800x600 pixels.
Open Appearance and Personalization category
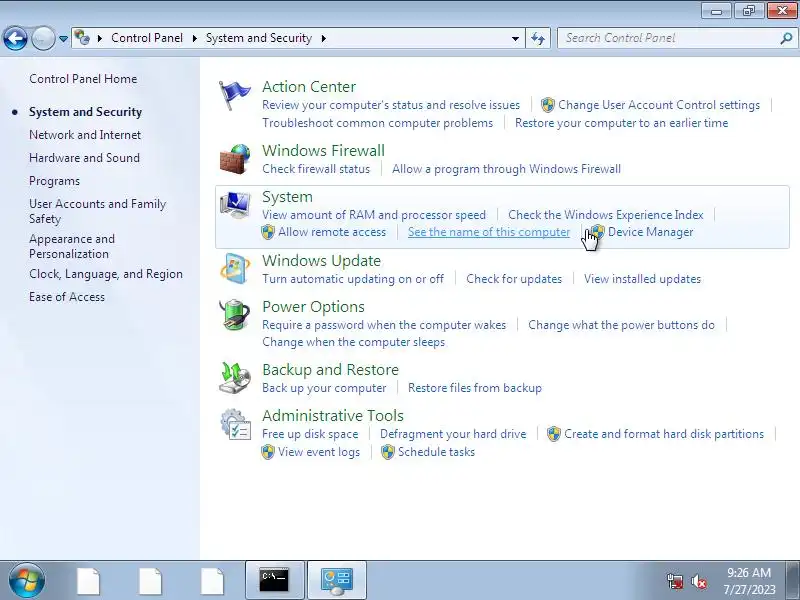[72, 246]
